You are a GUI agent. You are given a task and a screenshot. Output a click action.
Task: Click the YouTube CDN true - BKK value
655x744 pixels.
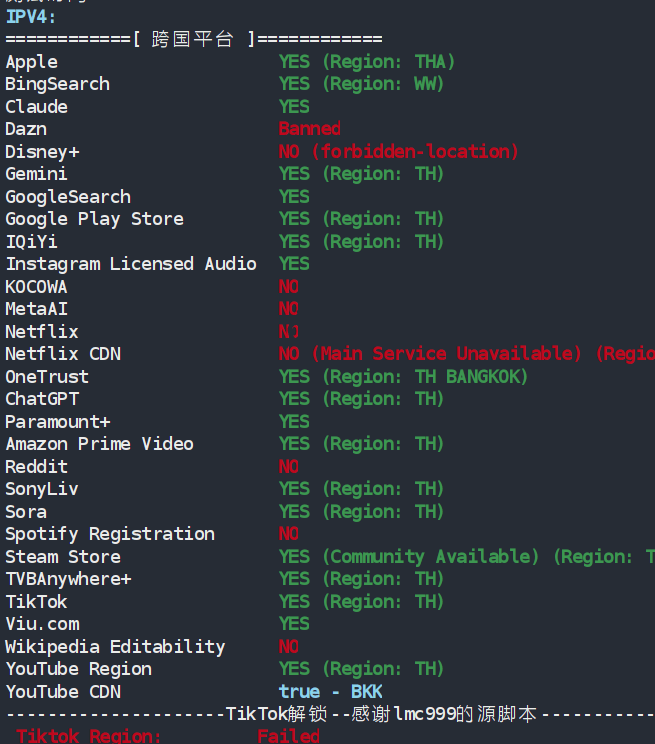coord(330,692)
